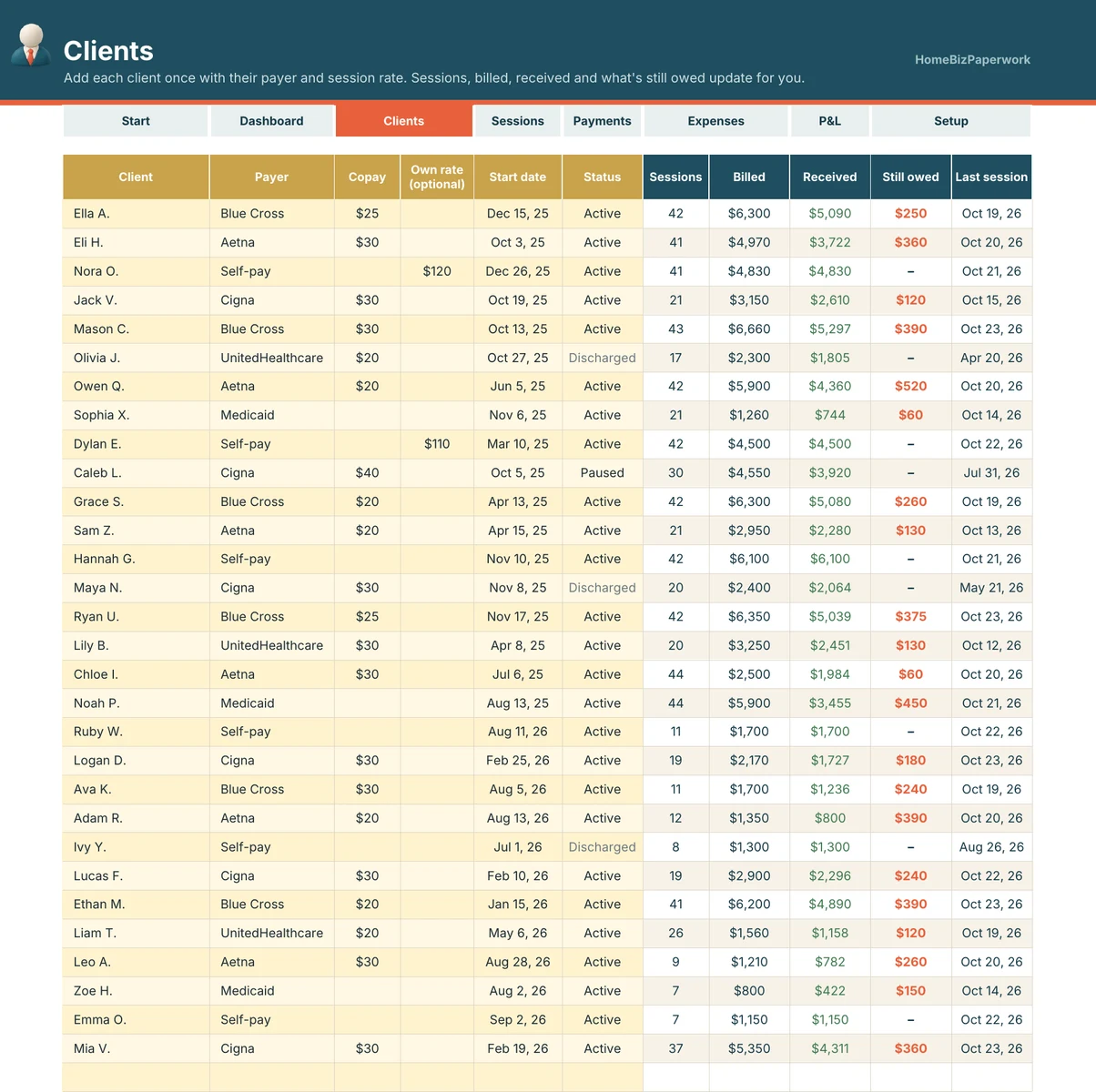Image resolution: width=1096 pixels, height=1092 pixels.
Task: Open the Sessions tab
Action: [517, 121]
